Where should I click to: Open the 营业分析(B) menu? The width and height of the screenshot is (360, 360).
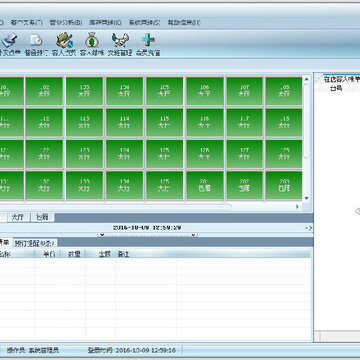click(66, 23)
